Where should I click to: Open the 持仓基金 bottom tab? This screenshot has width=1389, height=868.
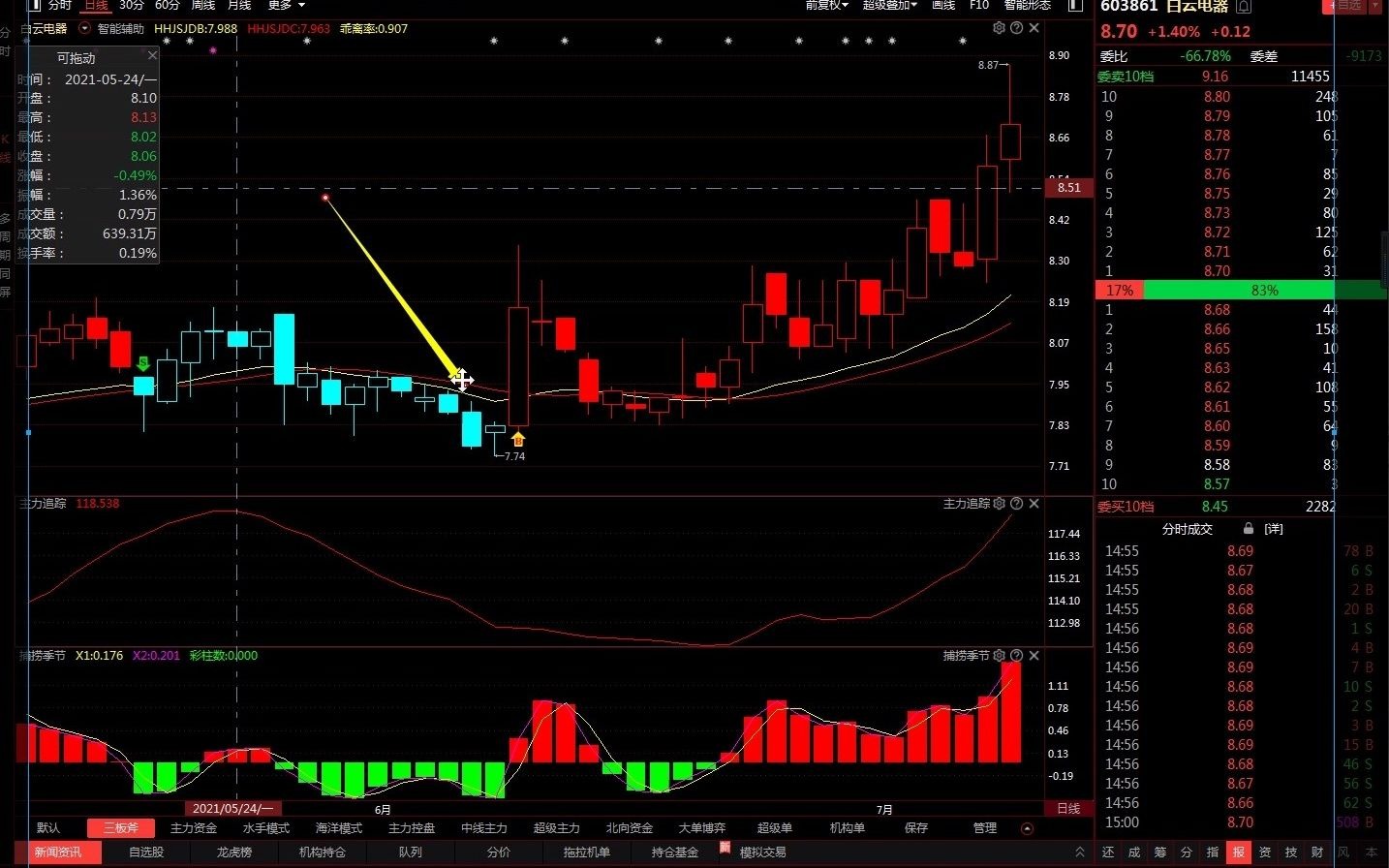pyautogui.click(x=675, y=852)
